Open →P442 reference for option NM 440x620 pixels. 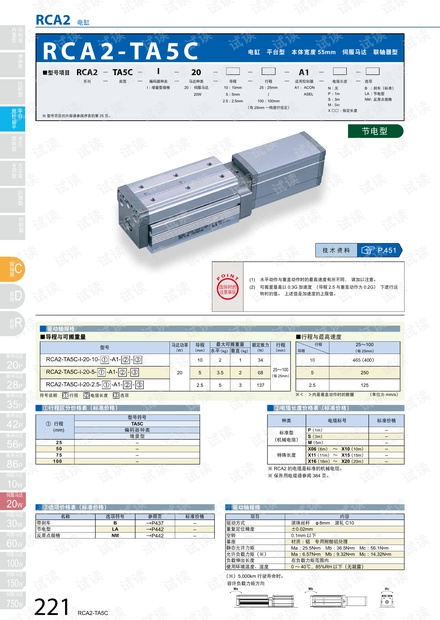pos(155,535)
